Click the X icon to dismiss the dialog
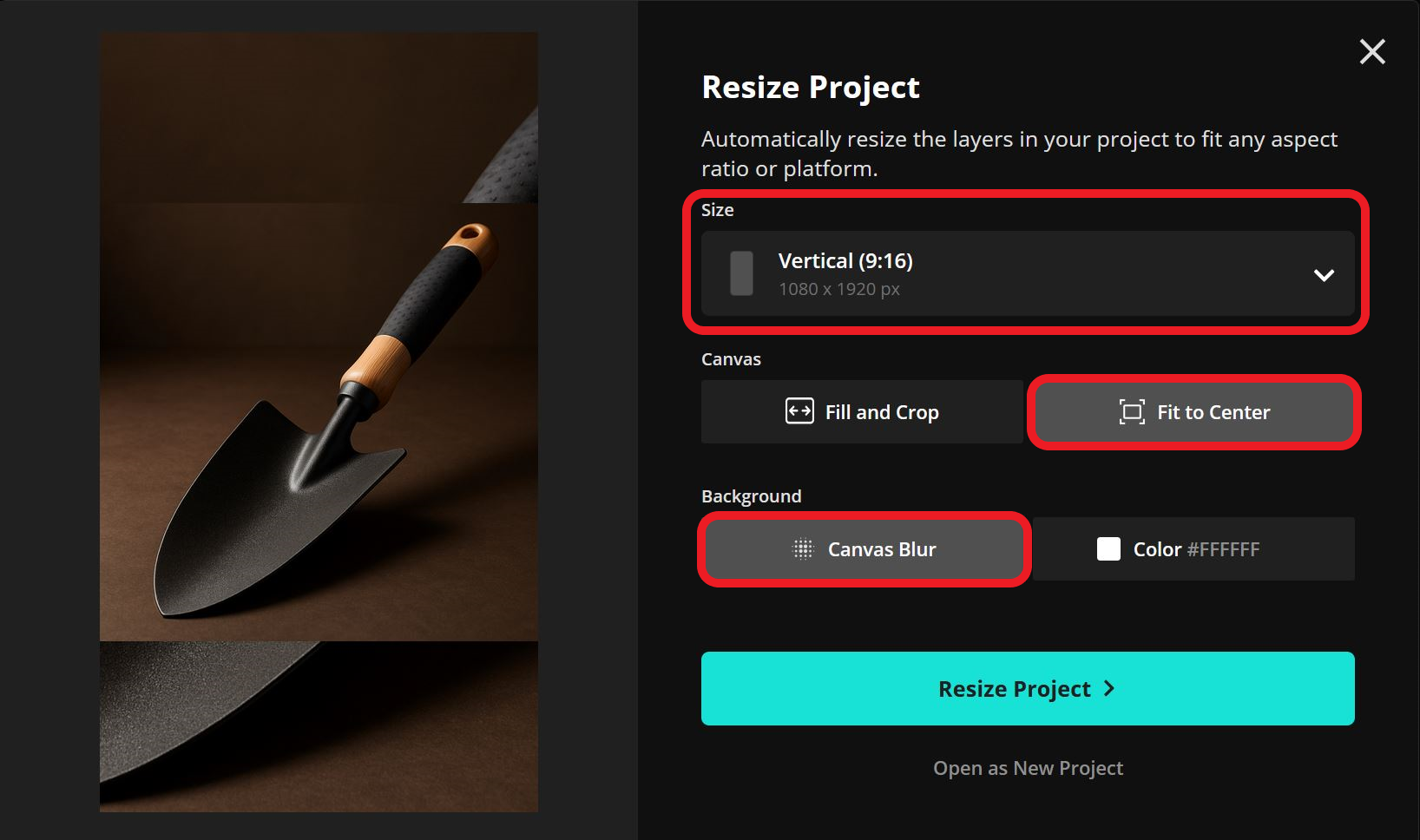The image size is (1420, 840). 1372,51
